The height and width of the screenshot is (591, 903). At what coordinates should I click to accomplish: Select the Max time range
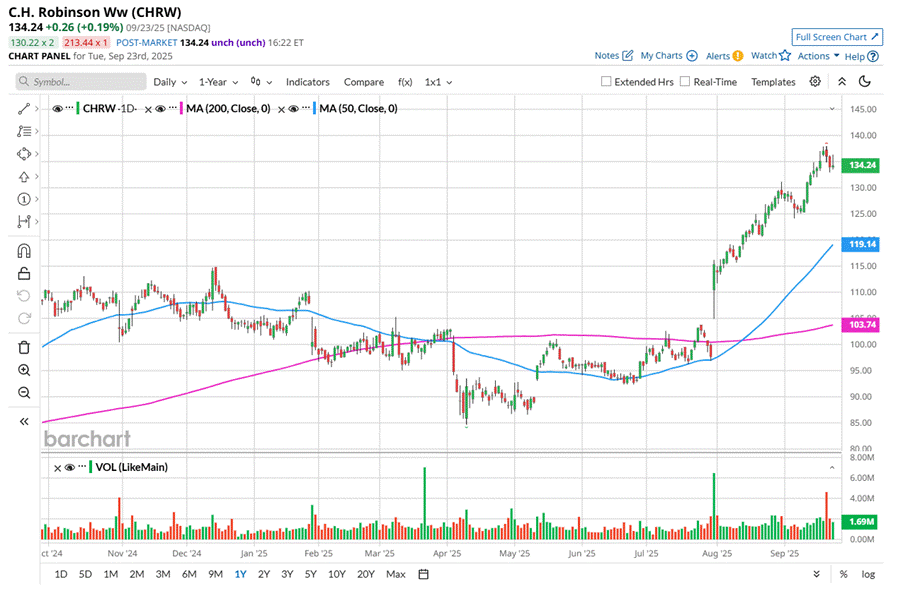pos(396,574)
